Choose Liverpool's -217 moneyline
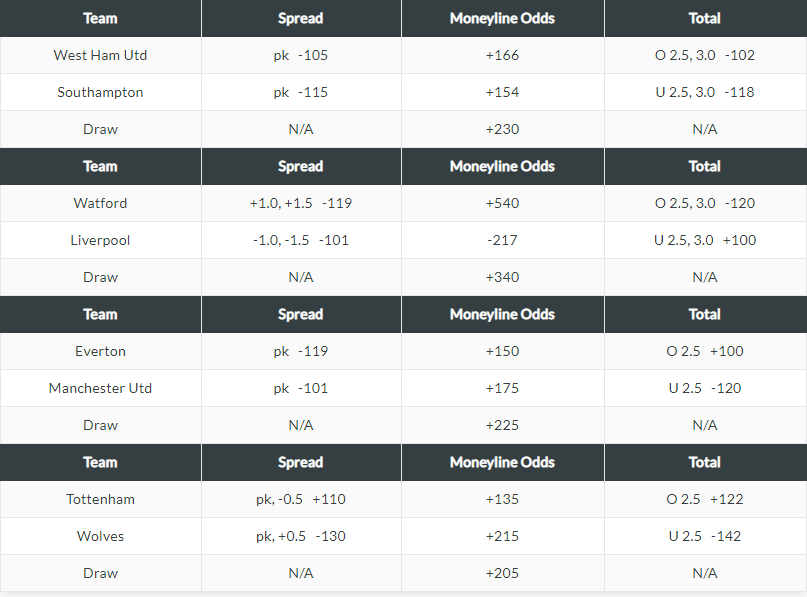 [502, 240]
